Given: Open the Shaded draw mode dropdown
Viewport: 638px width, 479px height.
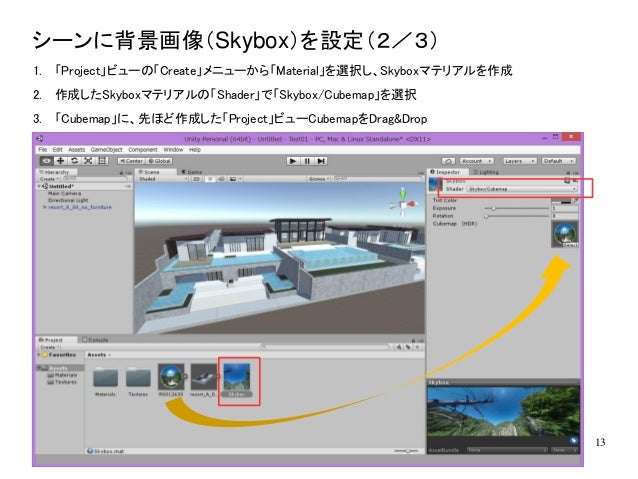Looking at the screenshot, I should (162, 179).
